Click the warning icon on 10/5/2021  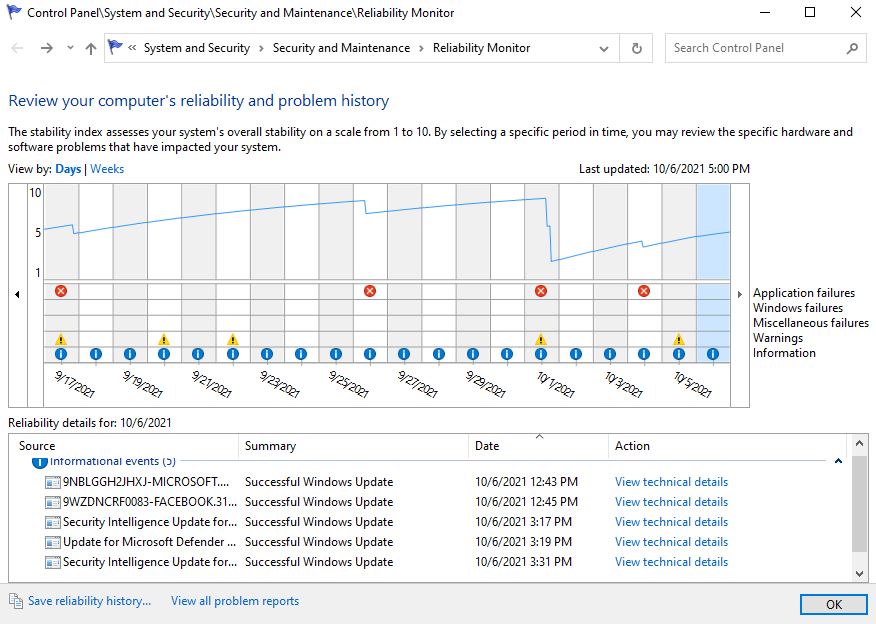(678, 339)
